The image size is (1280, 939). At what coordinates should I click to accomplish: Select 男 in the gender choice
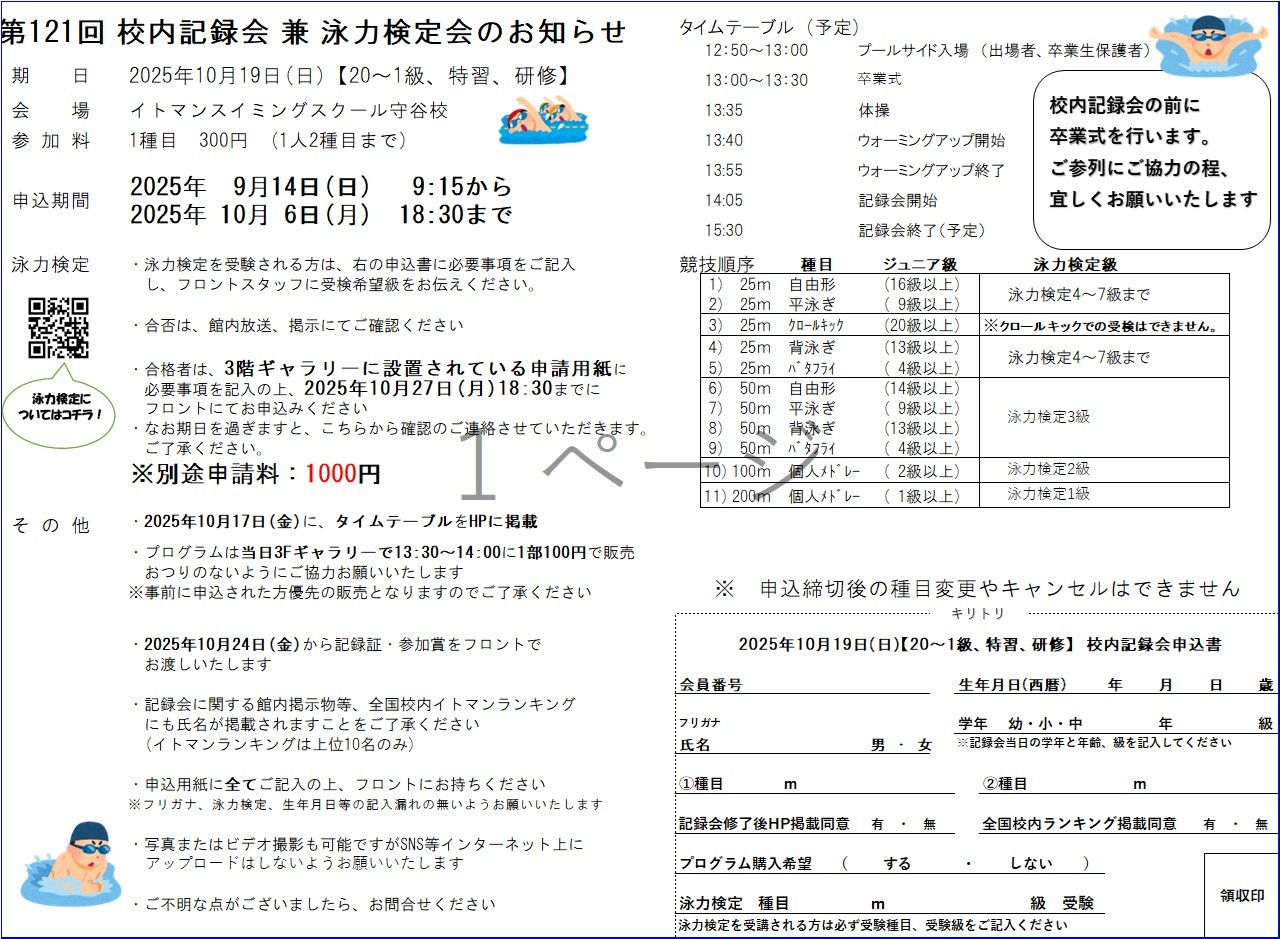(878, 745)
